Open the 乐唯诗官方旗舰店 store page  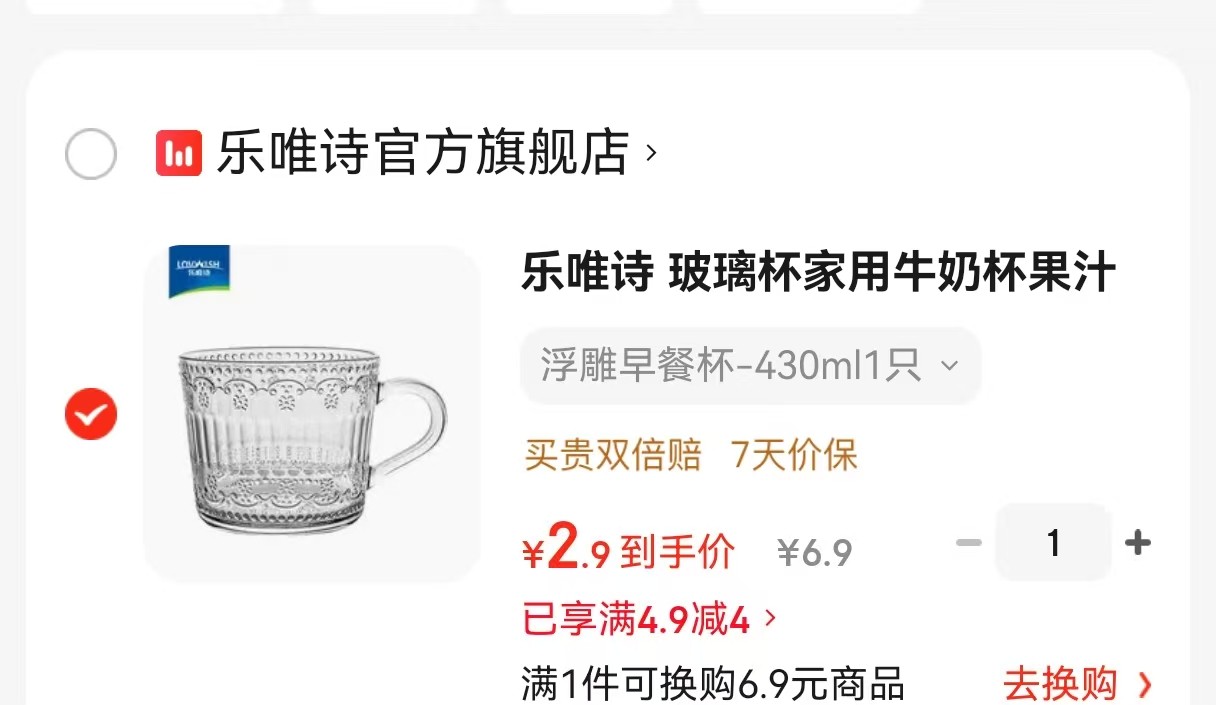(x=423, y=153)
